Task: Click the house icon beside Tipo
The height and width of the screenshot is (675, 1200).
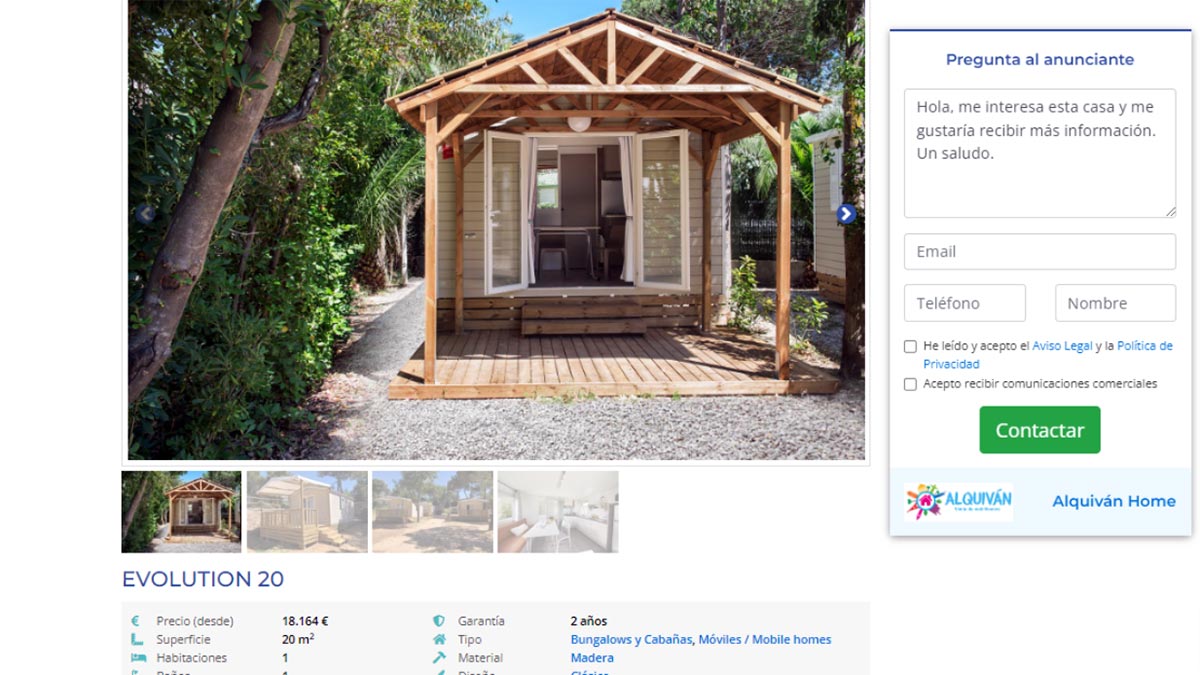Action: pyautogui.click(x=439, y=640)
